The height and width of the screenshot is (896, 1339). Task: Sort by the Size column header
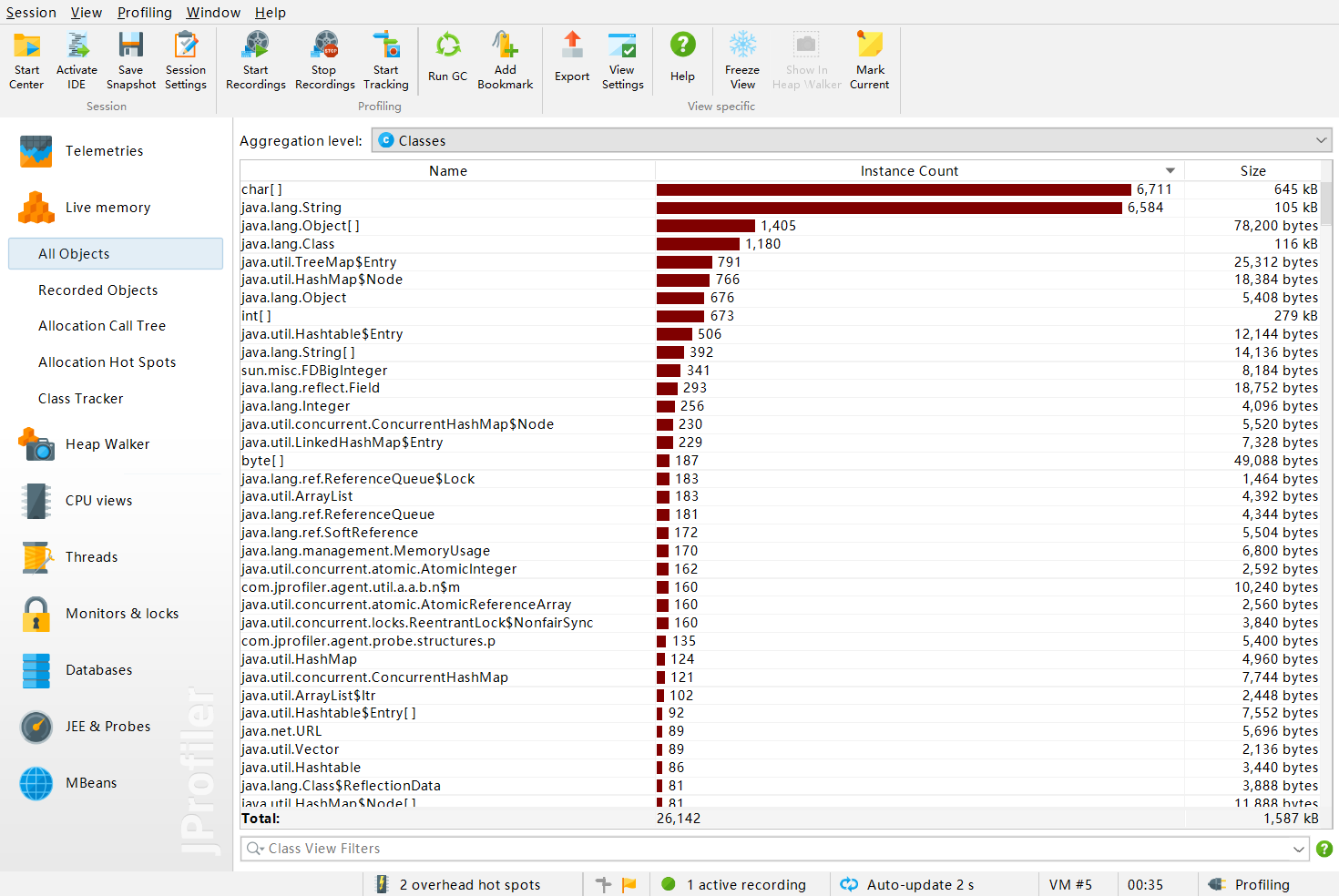pyautogui.click(x=1252, y=171)
